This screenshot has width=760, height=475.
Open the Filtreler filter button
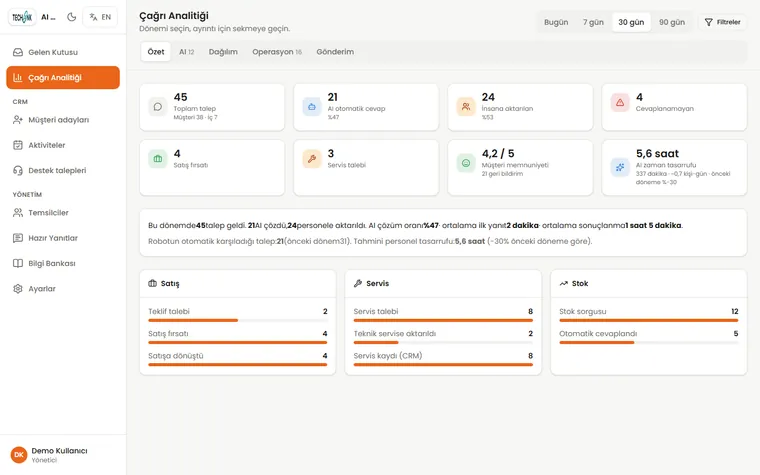click(x=722, y=22)
